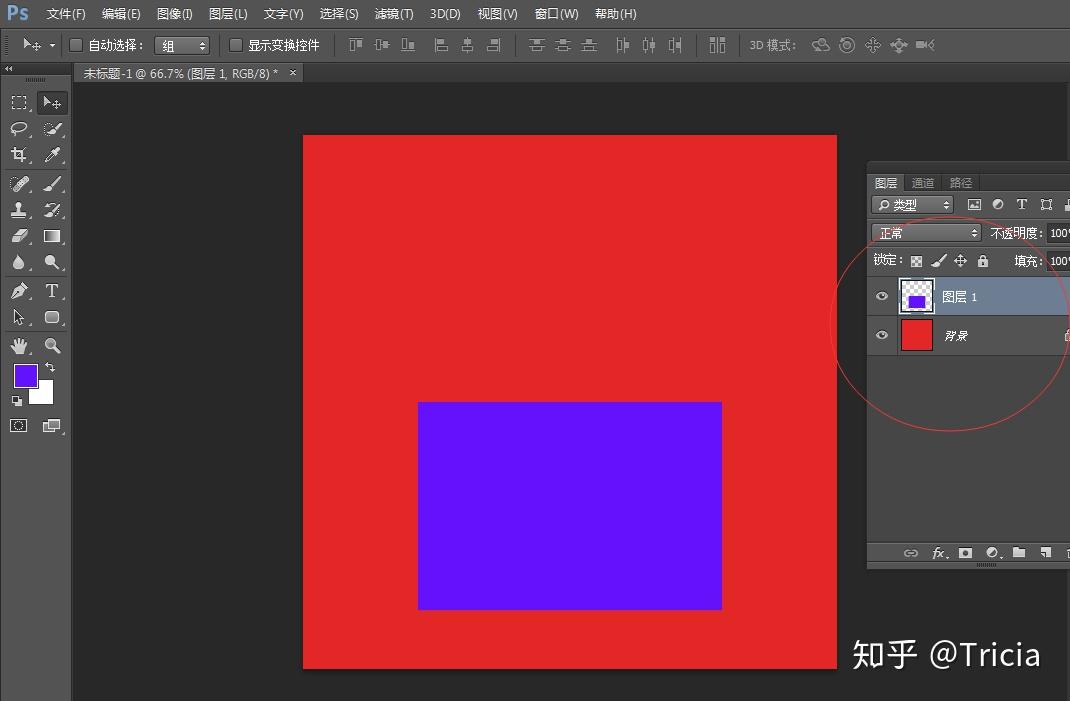Select the Move tool in the toolbox

[52, 102]
